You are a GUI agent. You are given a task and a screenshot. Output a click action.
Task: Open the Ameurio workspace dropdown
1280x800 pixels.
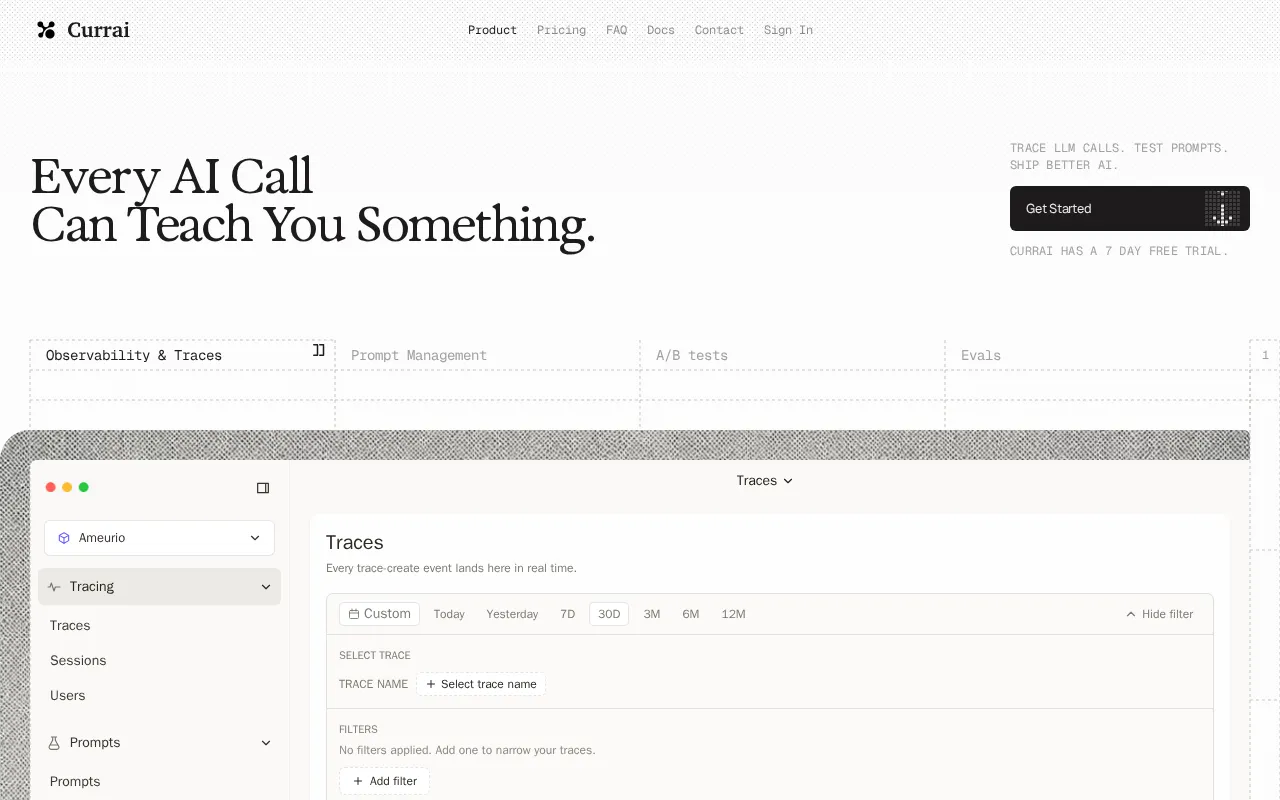tap(159, 538)
